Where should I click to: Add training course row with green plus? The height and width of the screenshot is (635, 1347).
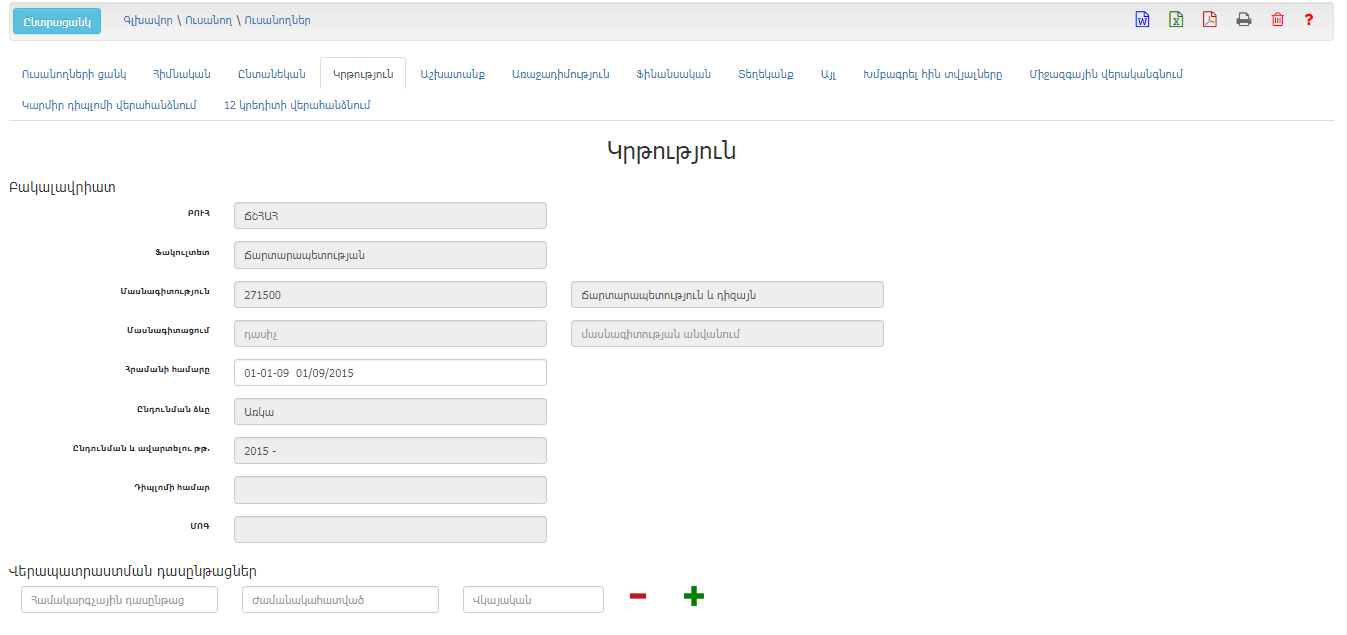pyautogui.click(x=693, y=597)
